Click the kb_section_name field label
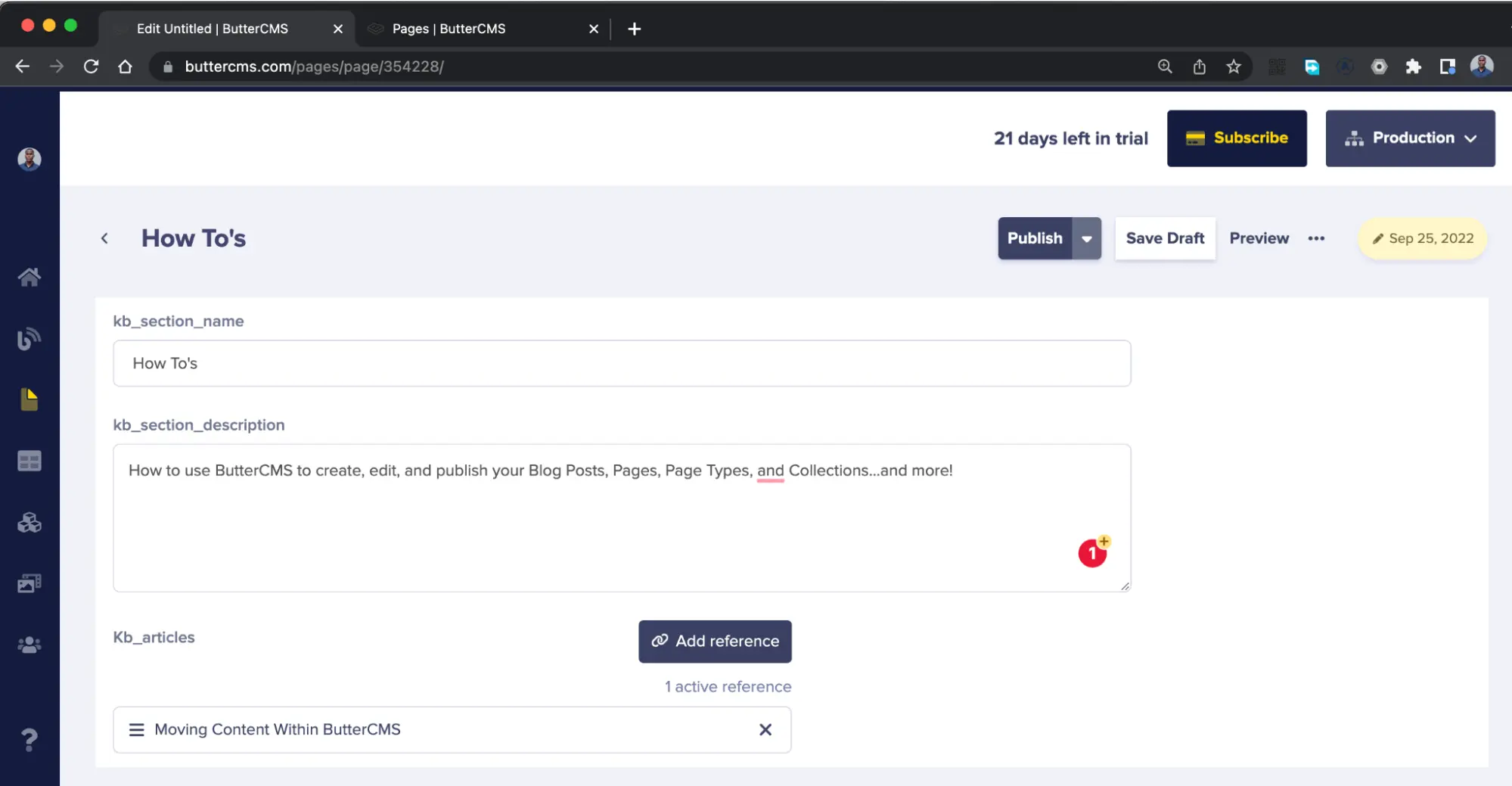Viewport: 1512px width, 786px height. pyautogui.click(x=179, y=322)
